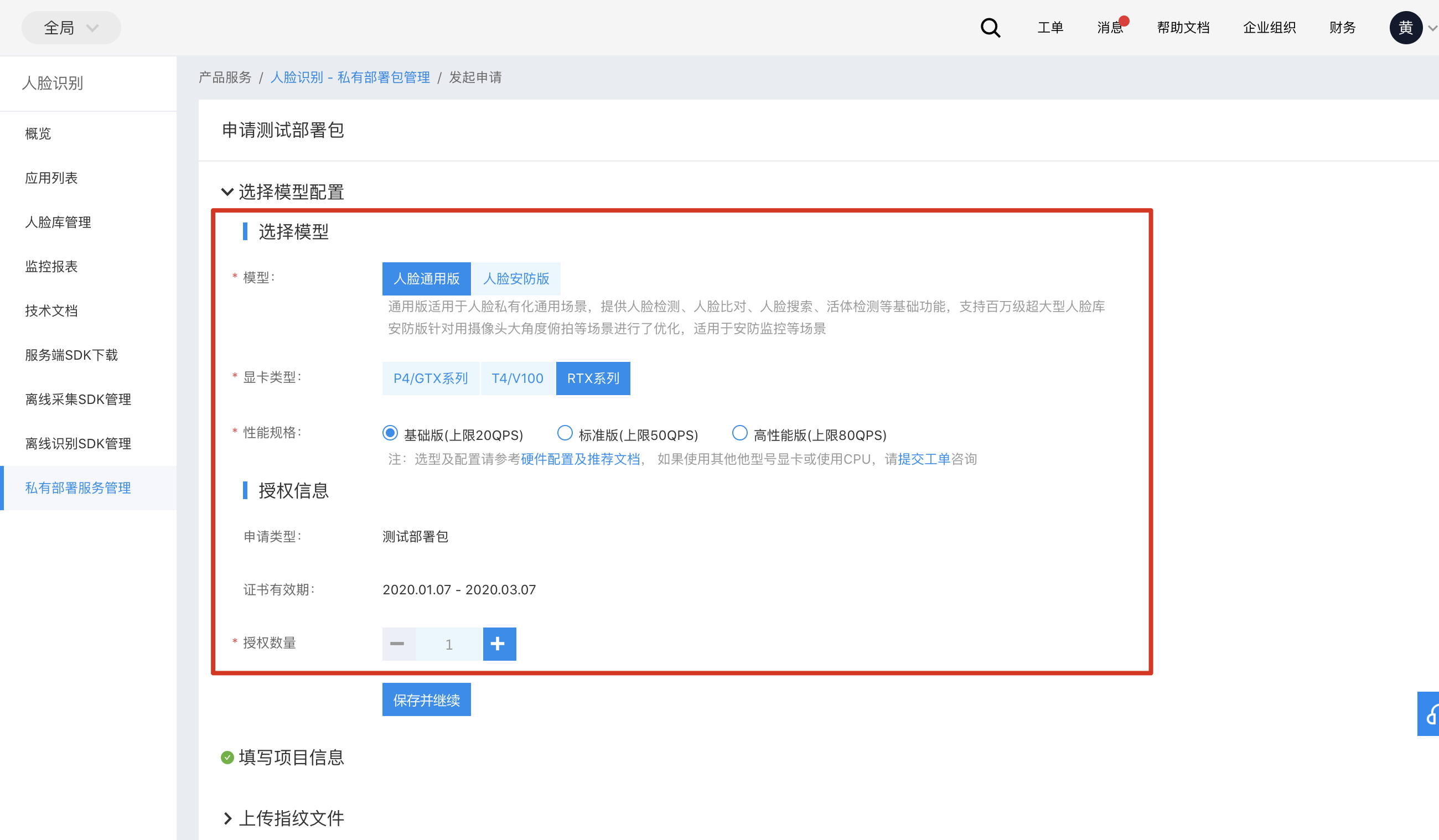The image size is (1439, 840).
Task: Click the minus button for 授权数量
Action: (x=397, y=644)
